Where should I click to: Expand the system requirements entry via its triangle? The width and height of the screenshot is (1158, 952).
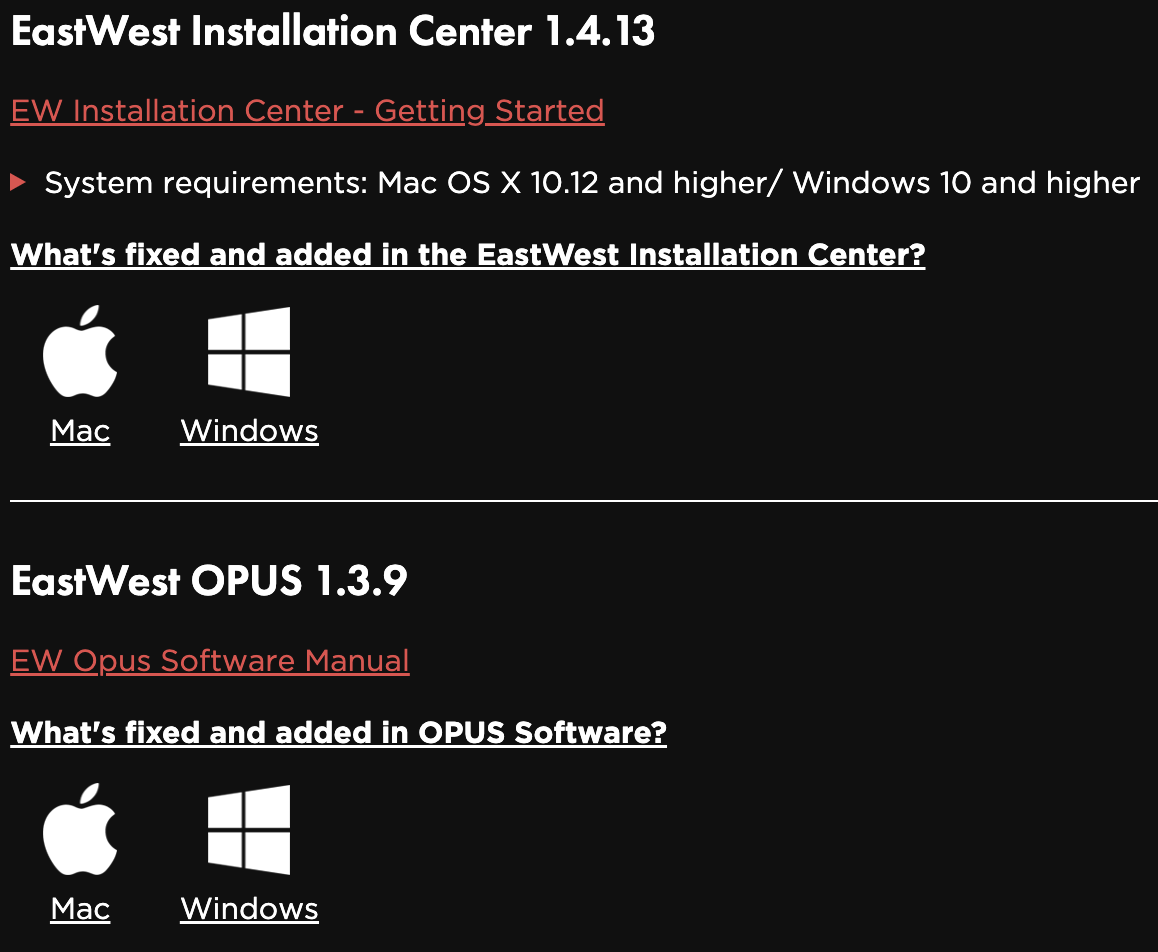coord(16,182)
